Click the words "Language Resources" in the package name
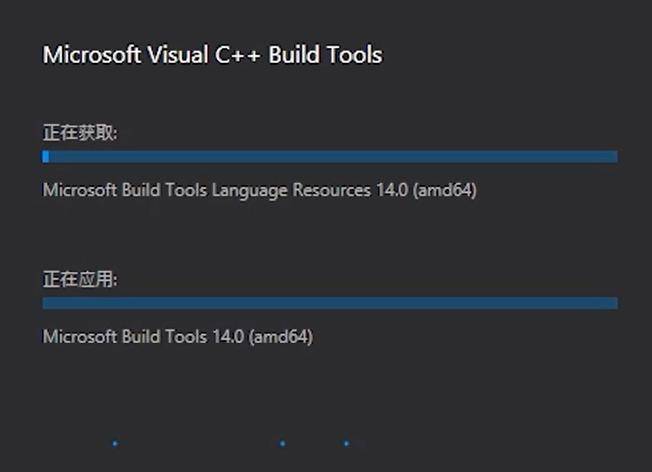Viewport: 652px width, 472px height. (x=290, y=190)
